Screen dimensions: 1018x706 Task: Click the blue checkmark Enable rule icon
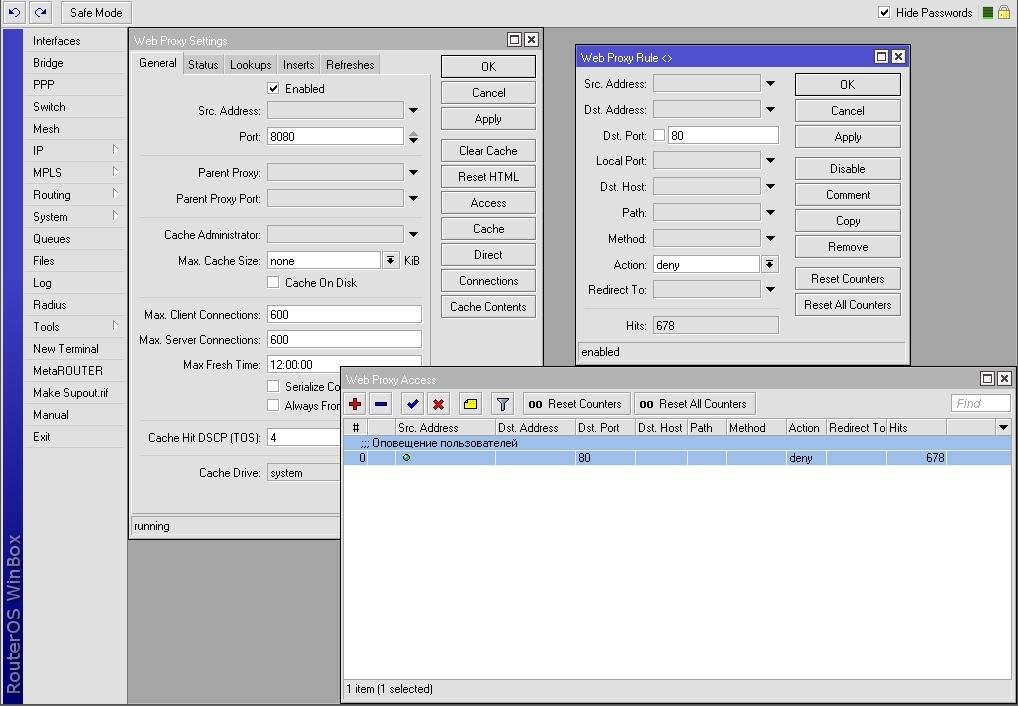[412, 404]
